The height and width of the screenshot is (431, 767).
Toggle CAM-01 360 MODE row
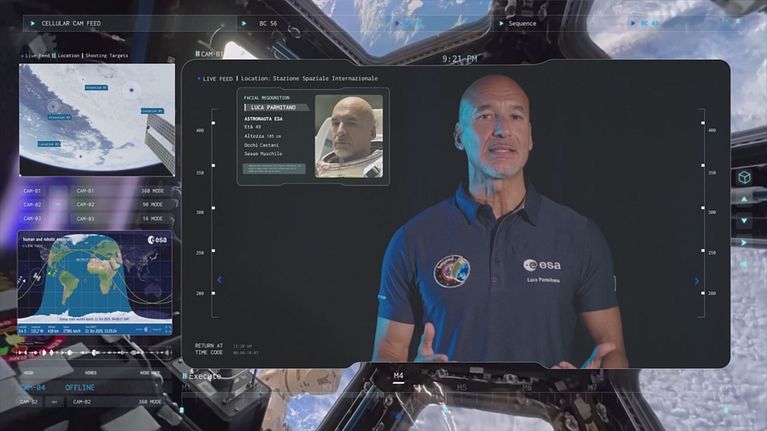(94, 190)
